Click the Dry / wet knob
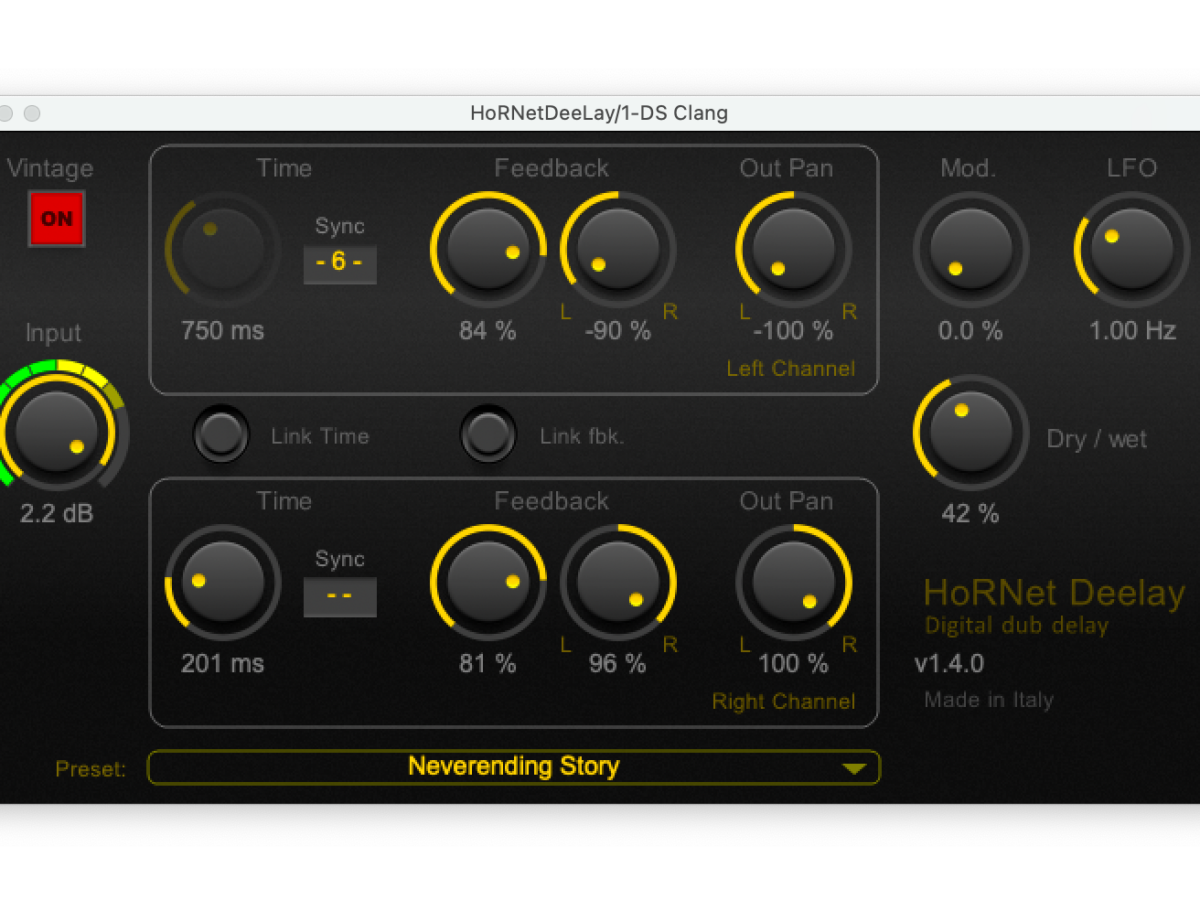The height and width of the screenshot is (900, 1200). [x=970, y=432]
